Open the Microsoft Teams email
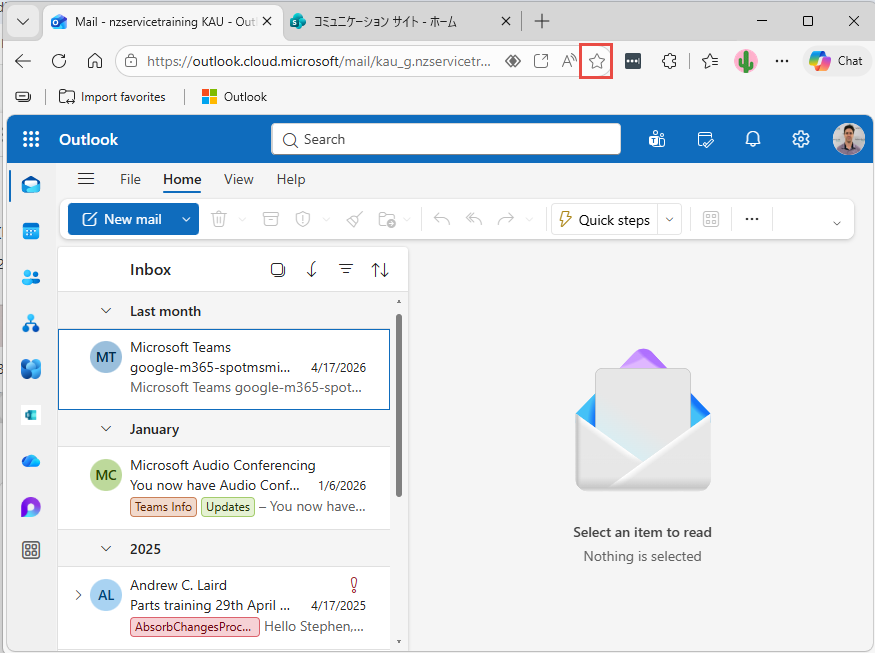Image resolution: width=875 pixels, height=653 pixels. (224, 369)
